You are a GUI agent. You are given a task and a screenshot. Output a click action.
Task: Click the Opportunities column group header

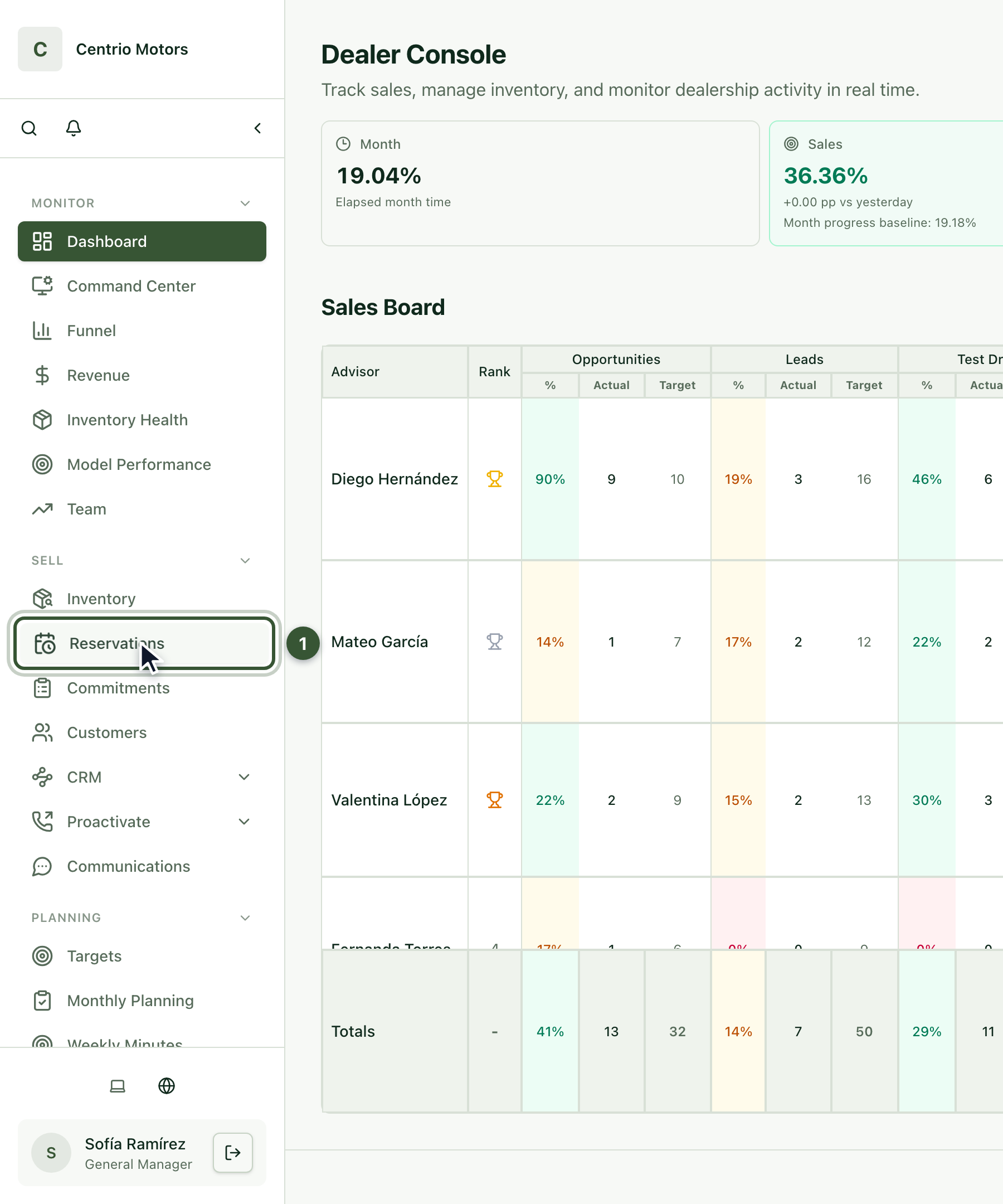point(616,359)
